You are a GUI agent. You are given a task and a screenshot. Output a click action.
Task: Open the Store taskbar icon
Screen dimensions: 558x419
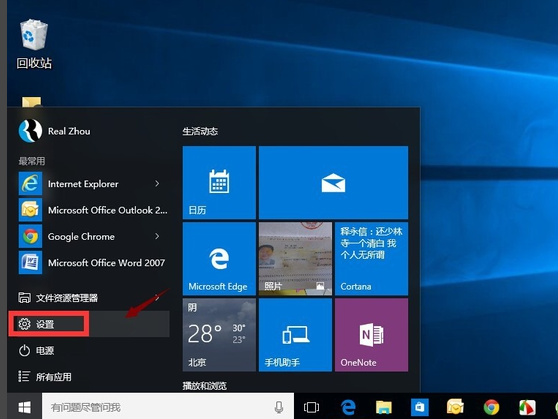click(x=420, y=407)
